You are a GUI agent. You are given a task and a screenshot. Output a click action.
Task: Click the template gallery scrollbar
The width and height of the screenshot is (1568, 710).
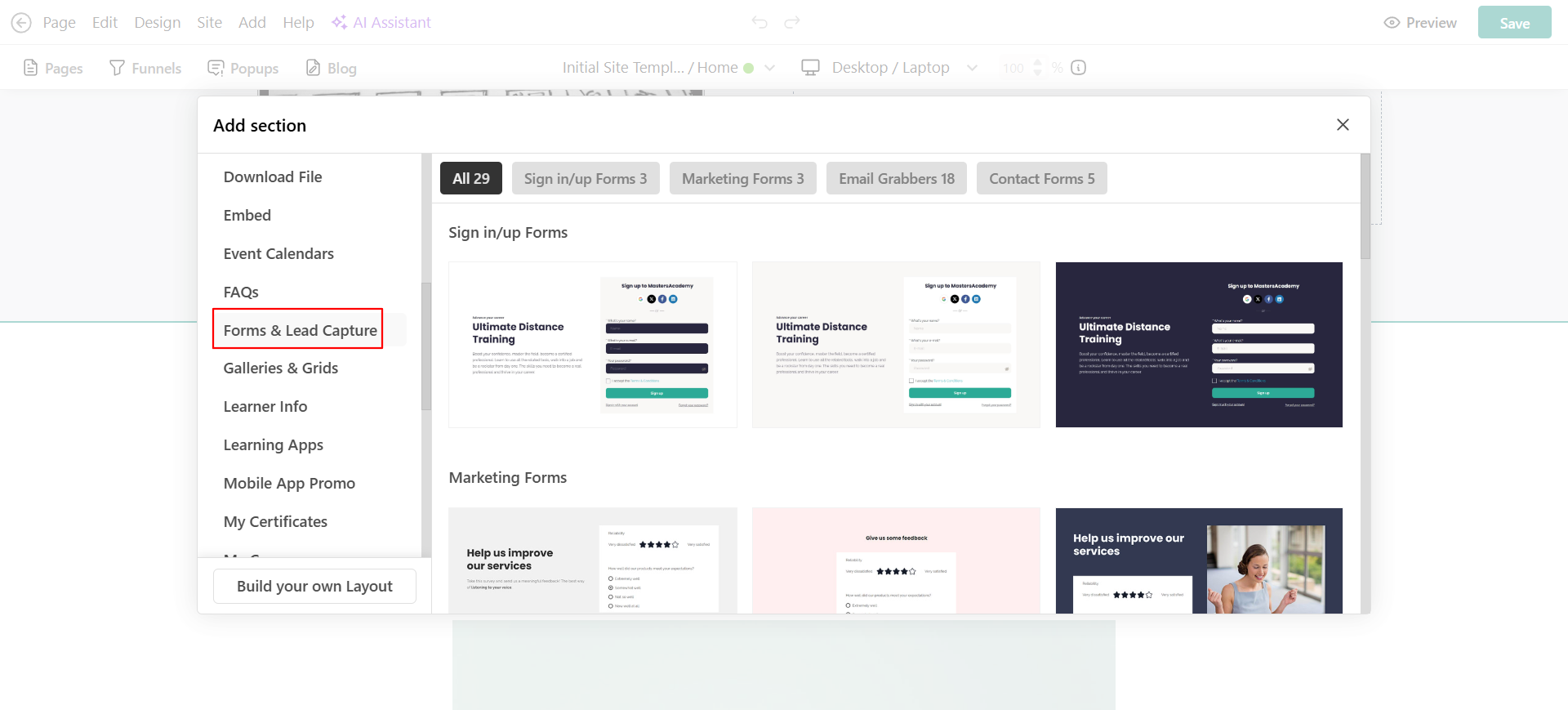click(1365, 206)
